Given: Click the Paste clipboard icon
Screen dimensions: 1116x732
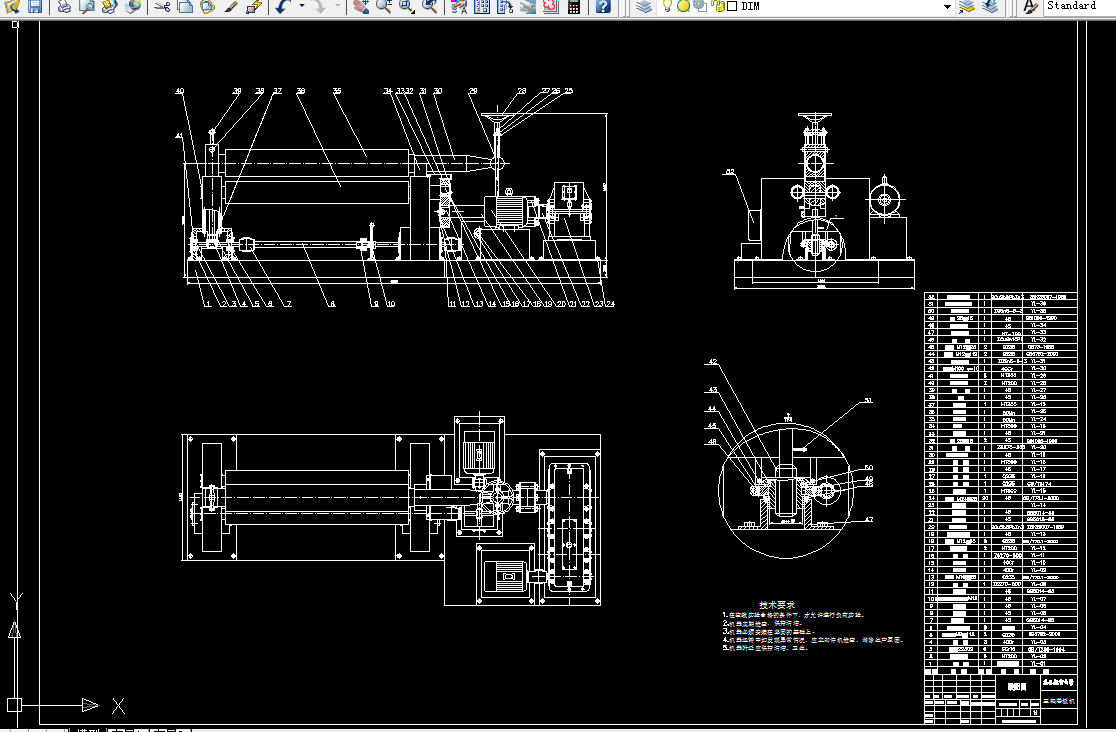Looking at the screenshot, I should (208, 6).
